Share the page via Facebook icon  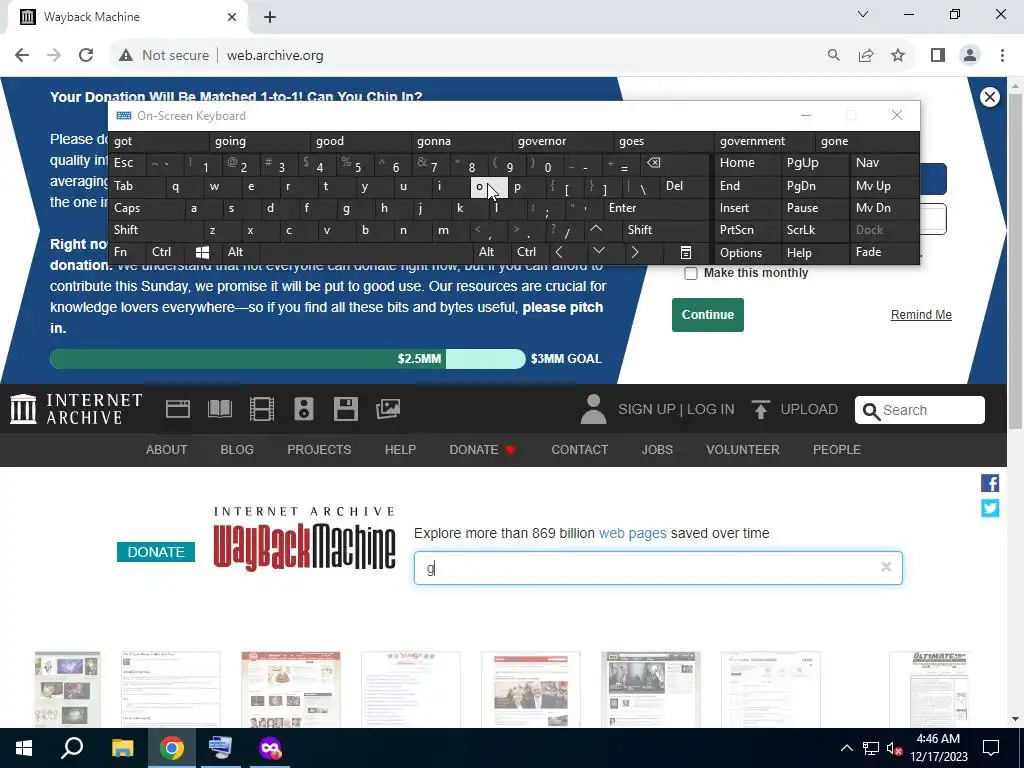[x=990, y=483]
